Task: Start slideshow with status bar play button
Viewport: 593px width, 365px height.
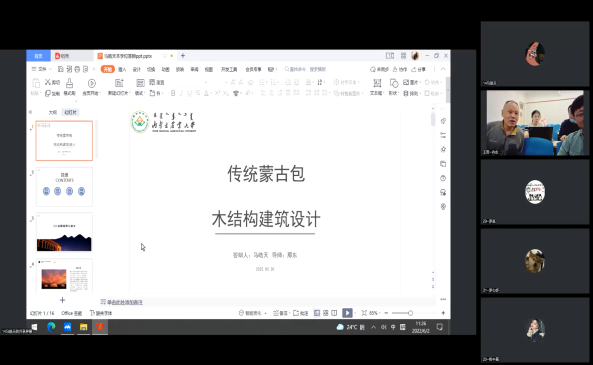Action: coord(347,313)
